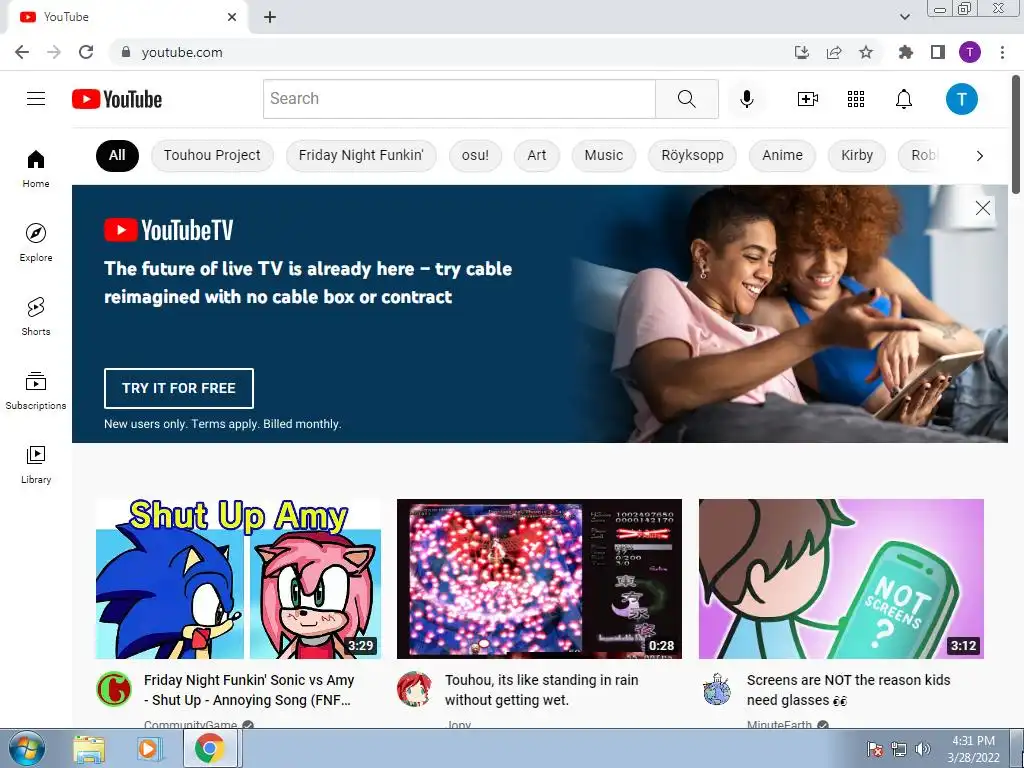Open Windows Media Player from taskbar
The width and height of the screenshot is (1024, 768).
[148, 749]
